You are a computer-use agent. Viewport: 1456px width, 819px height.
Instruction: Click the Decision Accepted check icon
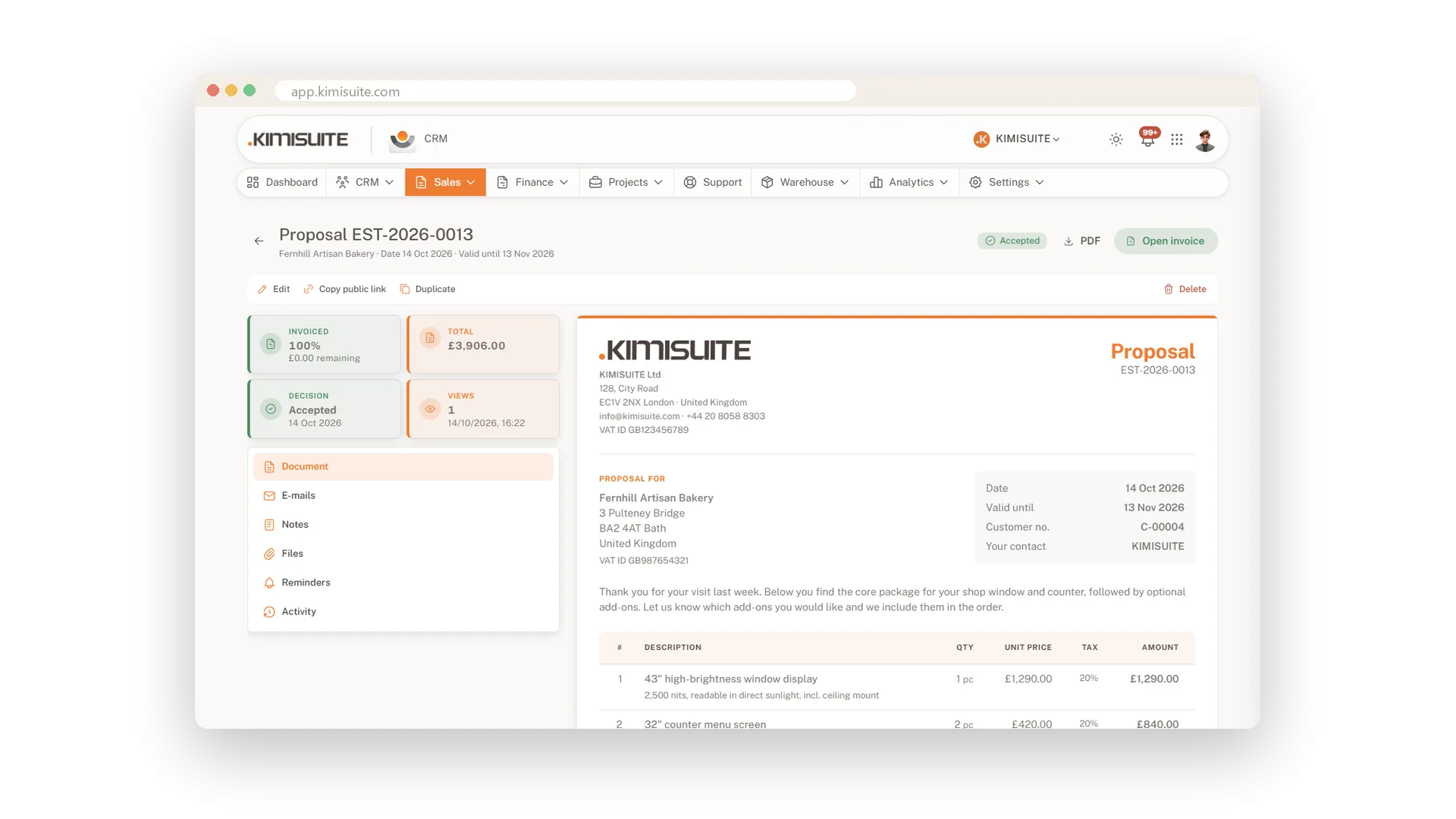(x=271, y=409)
